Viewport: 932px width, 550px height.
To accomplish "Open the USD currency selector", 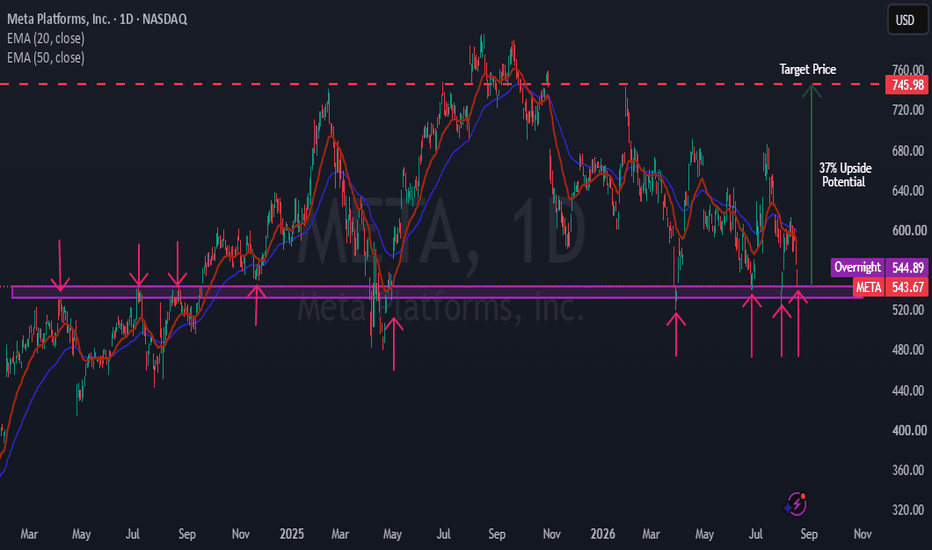I will click(905, 20).
